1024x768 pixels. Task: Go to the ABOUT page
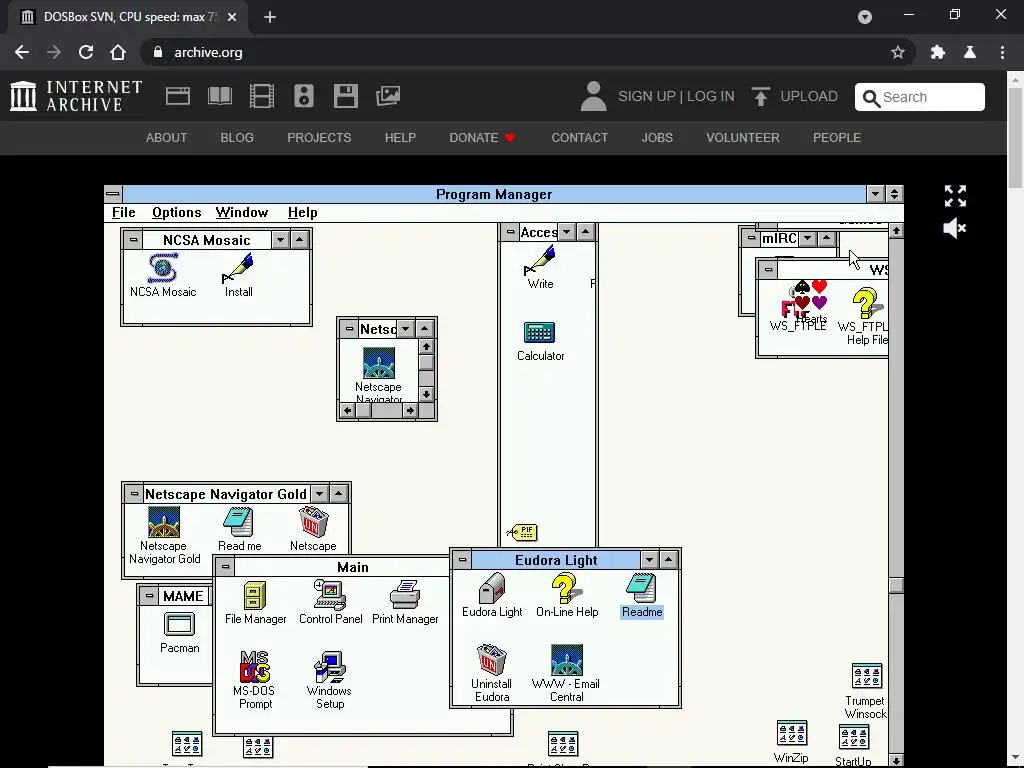click(x=167, y=138)
